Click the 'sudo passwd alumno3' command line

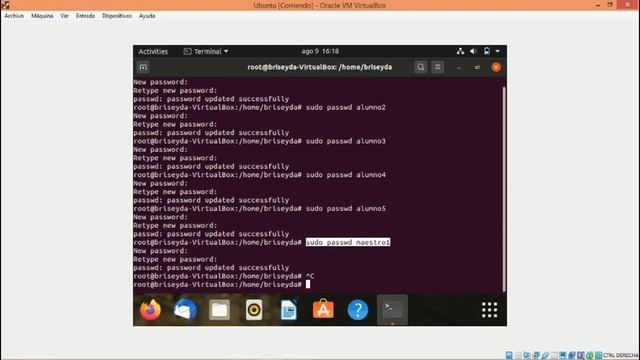coord(346,141)
